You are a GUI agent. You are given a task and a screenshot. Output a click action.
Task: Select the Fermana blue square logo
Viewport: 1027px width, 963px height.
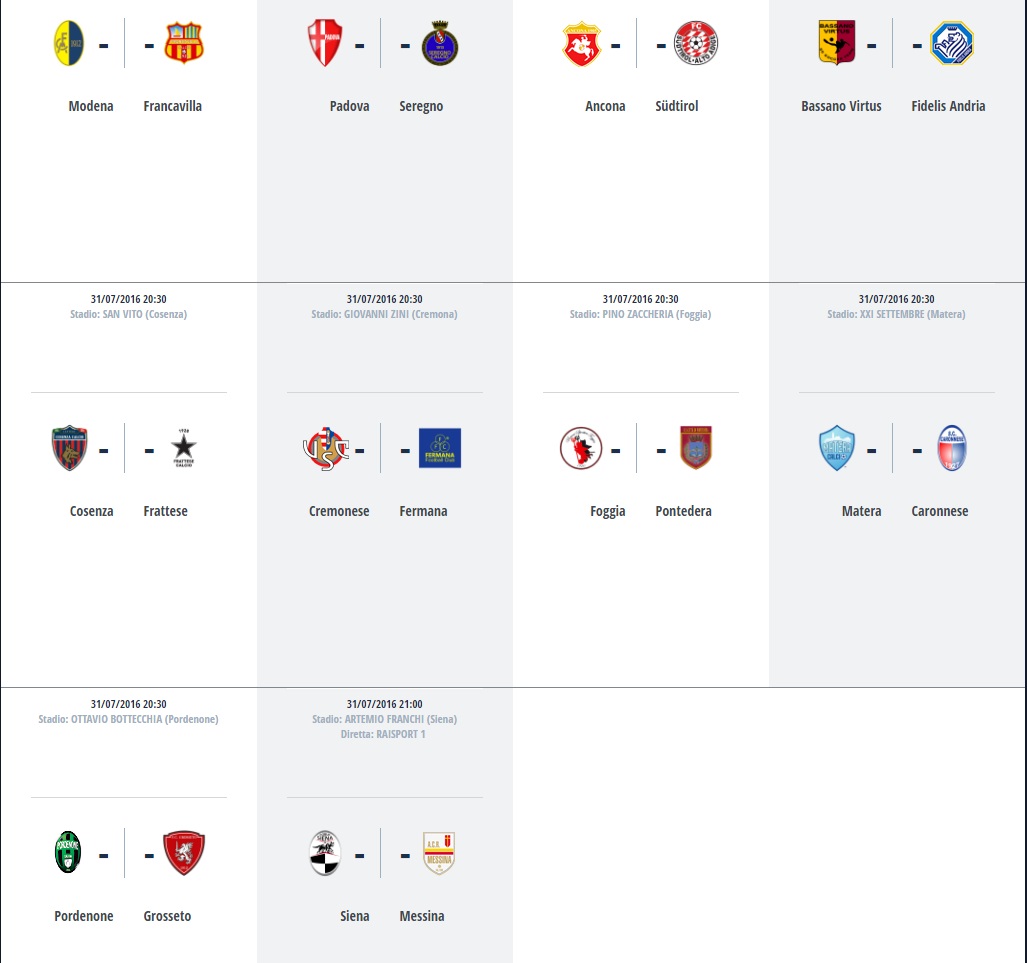tap(440, 448)
